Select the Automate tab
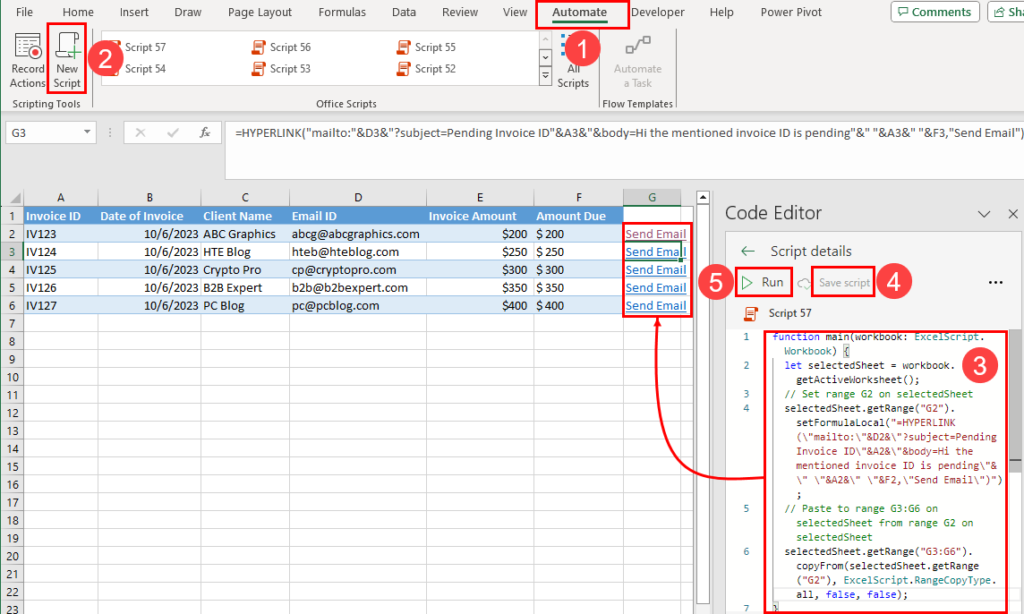 [579, 12]
